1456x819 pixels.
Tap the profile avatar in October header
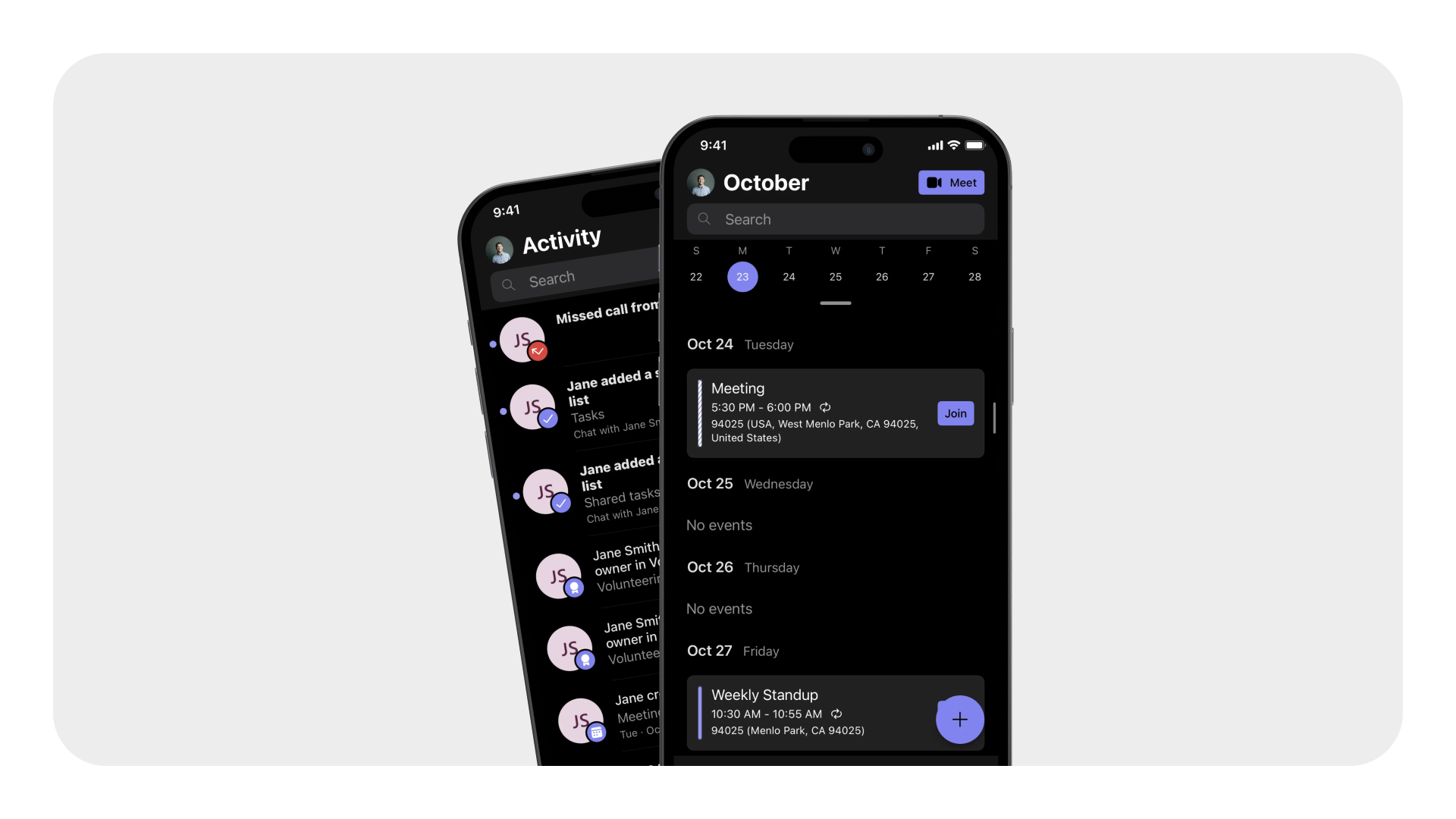[702, 182]
